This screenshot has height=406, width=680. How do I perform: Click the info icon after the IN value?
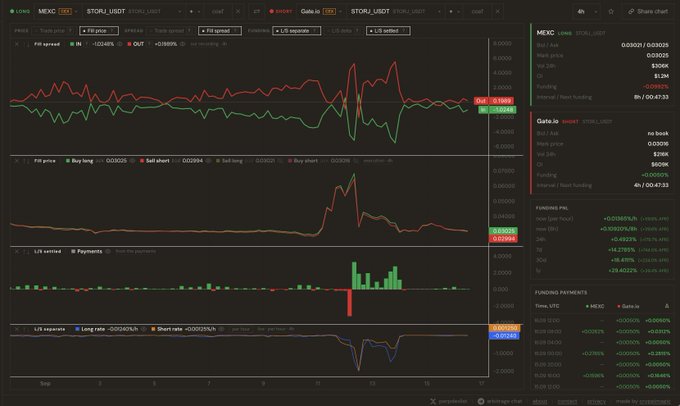119,44
